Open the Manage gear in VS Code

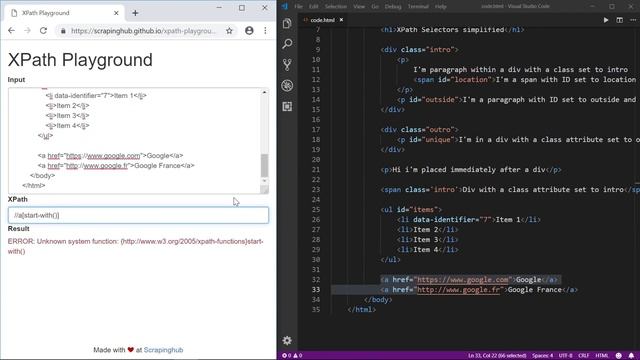click(x=287, y=340)
